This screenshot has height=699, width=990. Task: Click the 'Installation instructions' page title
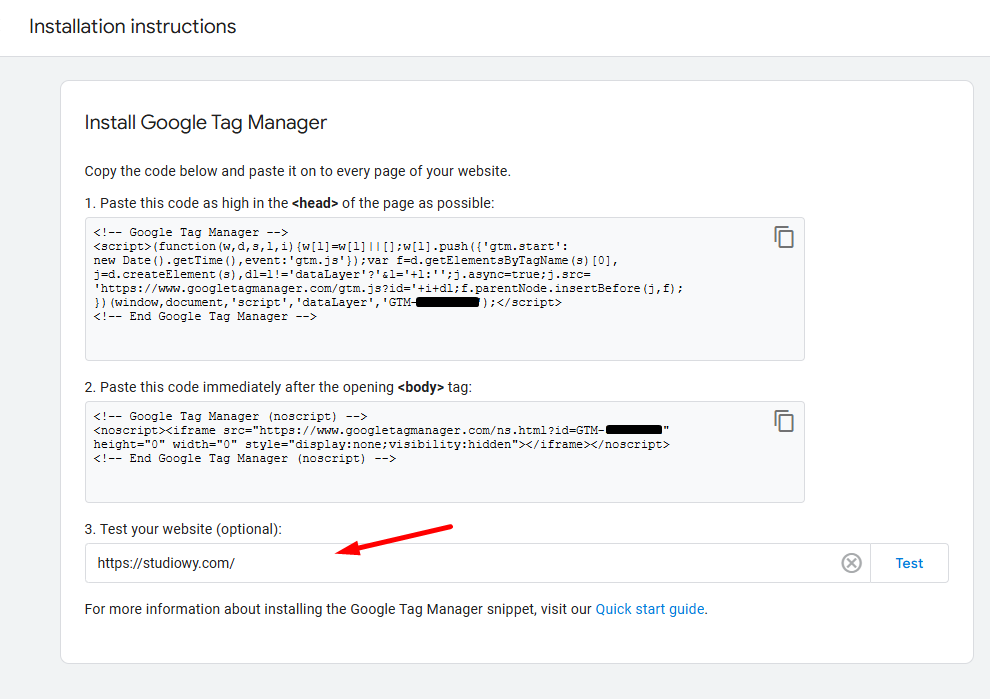click(133, 27)
